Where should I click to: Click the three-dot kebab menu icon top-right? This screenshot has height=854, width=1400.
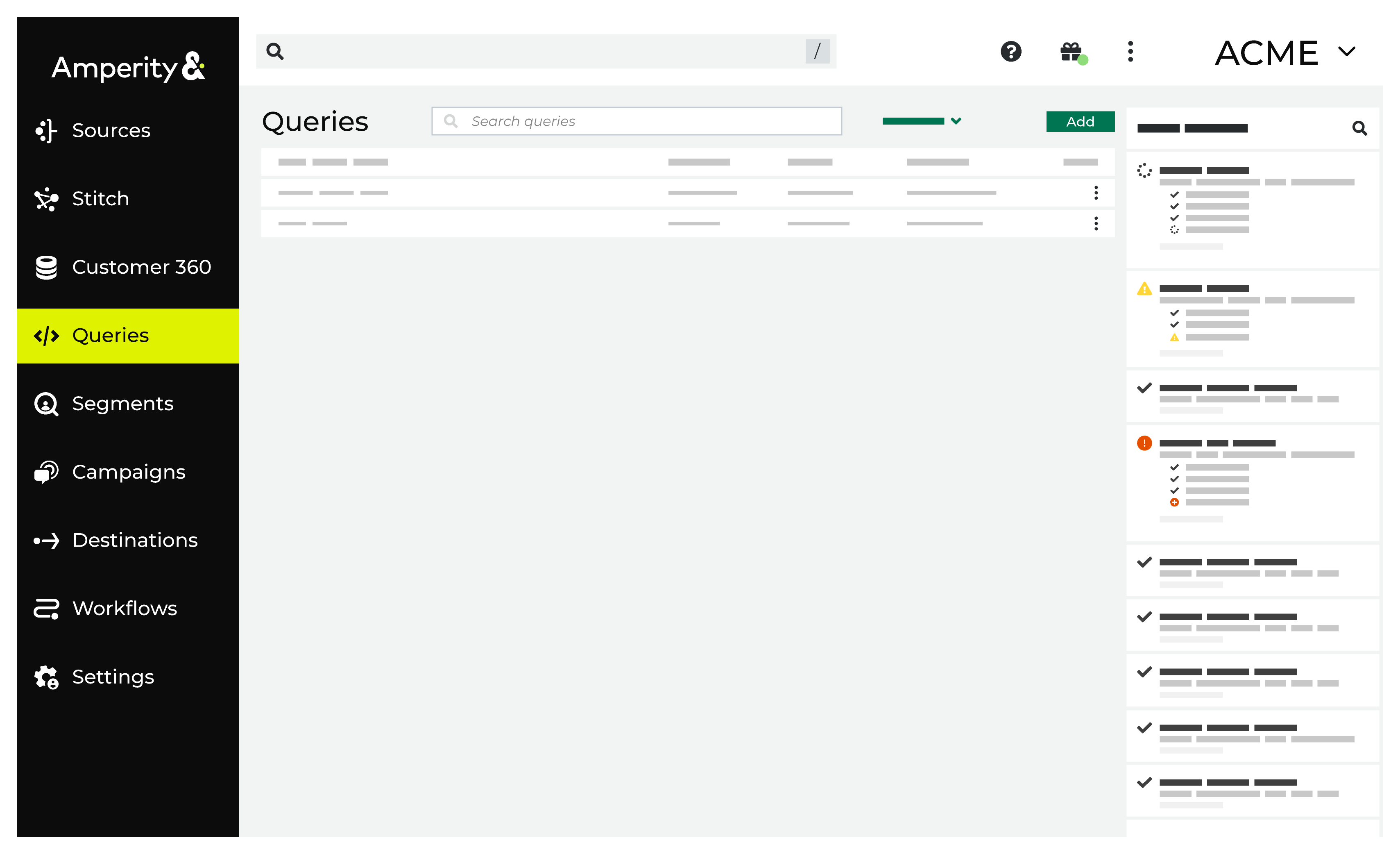coord(1130,51)
